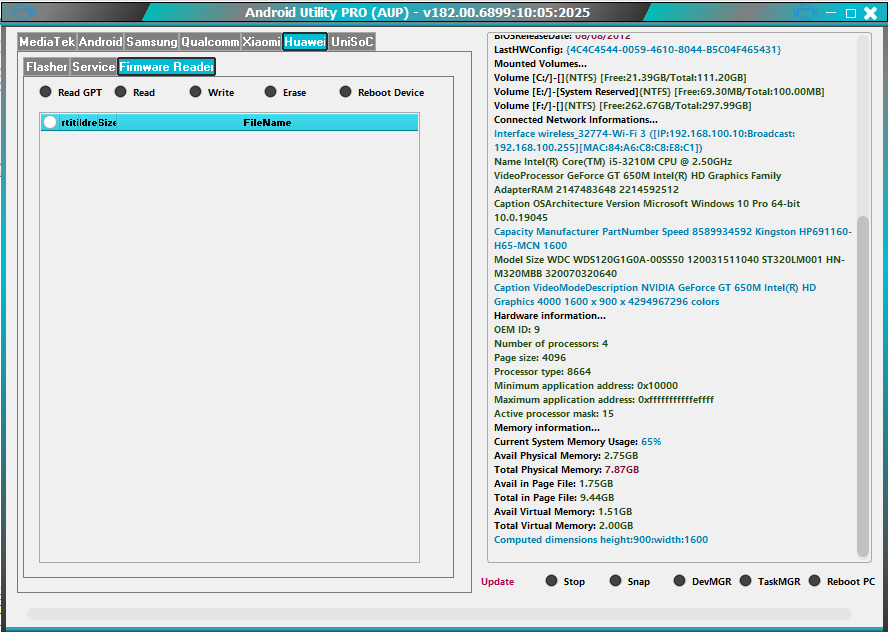This screenshot has height=632, width=889.
Task: Click the 'Capacity Manufacturer PartNumber Speed' line
Action: 672,239
